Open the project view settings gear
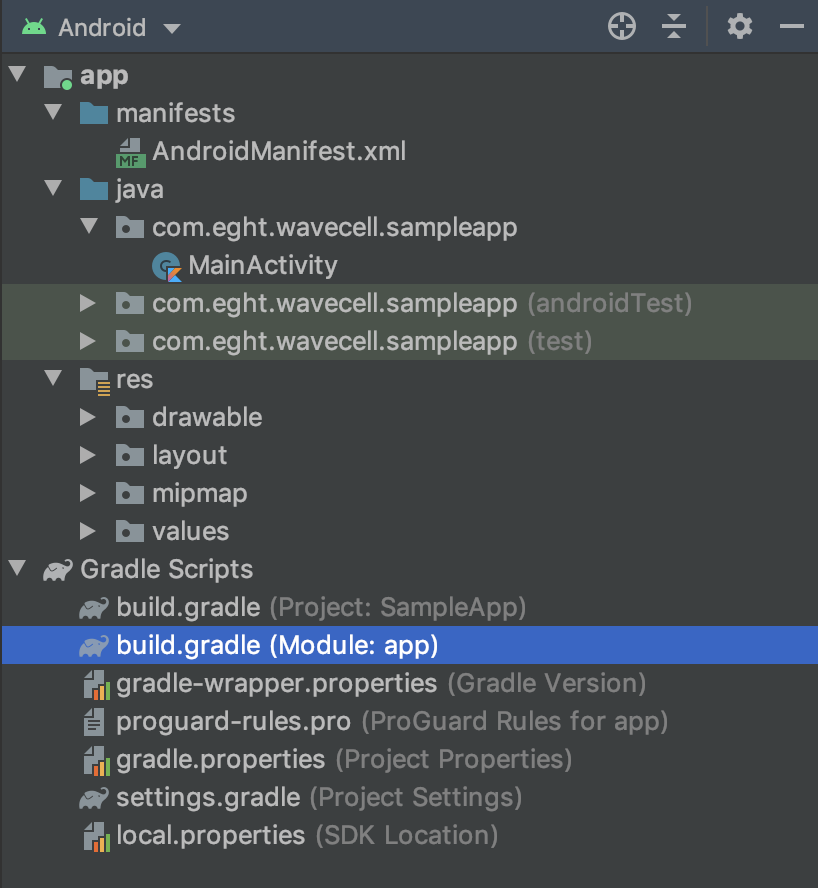818x888 pixels. click(x=739, y=27)
